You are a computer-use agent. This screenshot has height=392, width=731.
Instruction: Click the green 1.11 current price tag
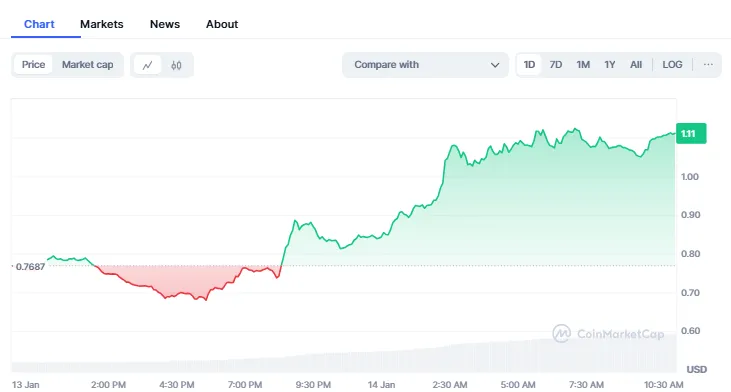[691, 134]
